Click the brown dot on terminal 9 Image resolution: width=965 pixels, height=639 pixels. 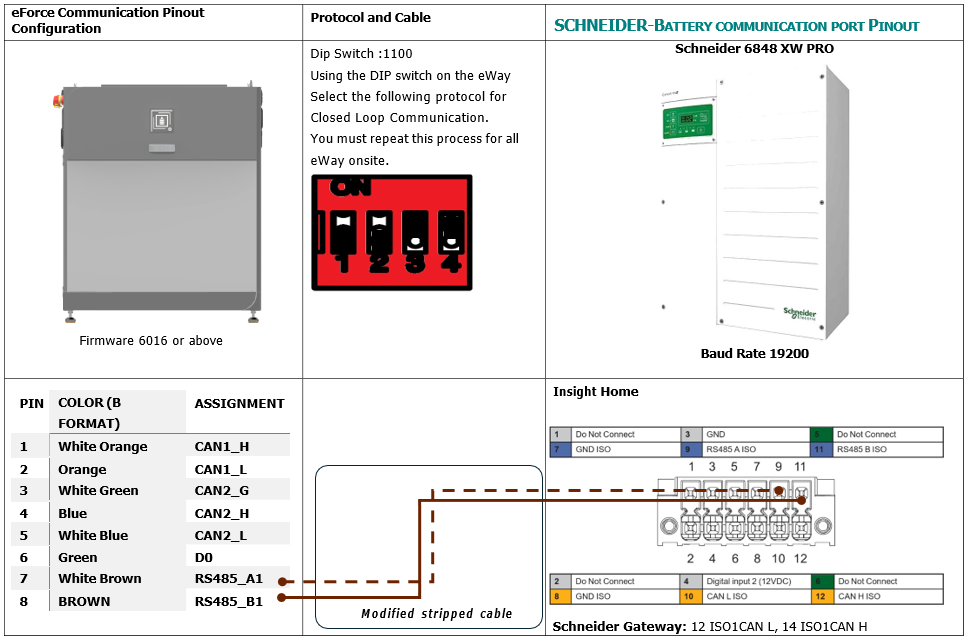tap(779, 491)
